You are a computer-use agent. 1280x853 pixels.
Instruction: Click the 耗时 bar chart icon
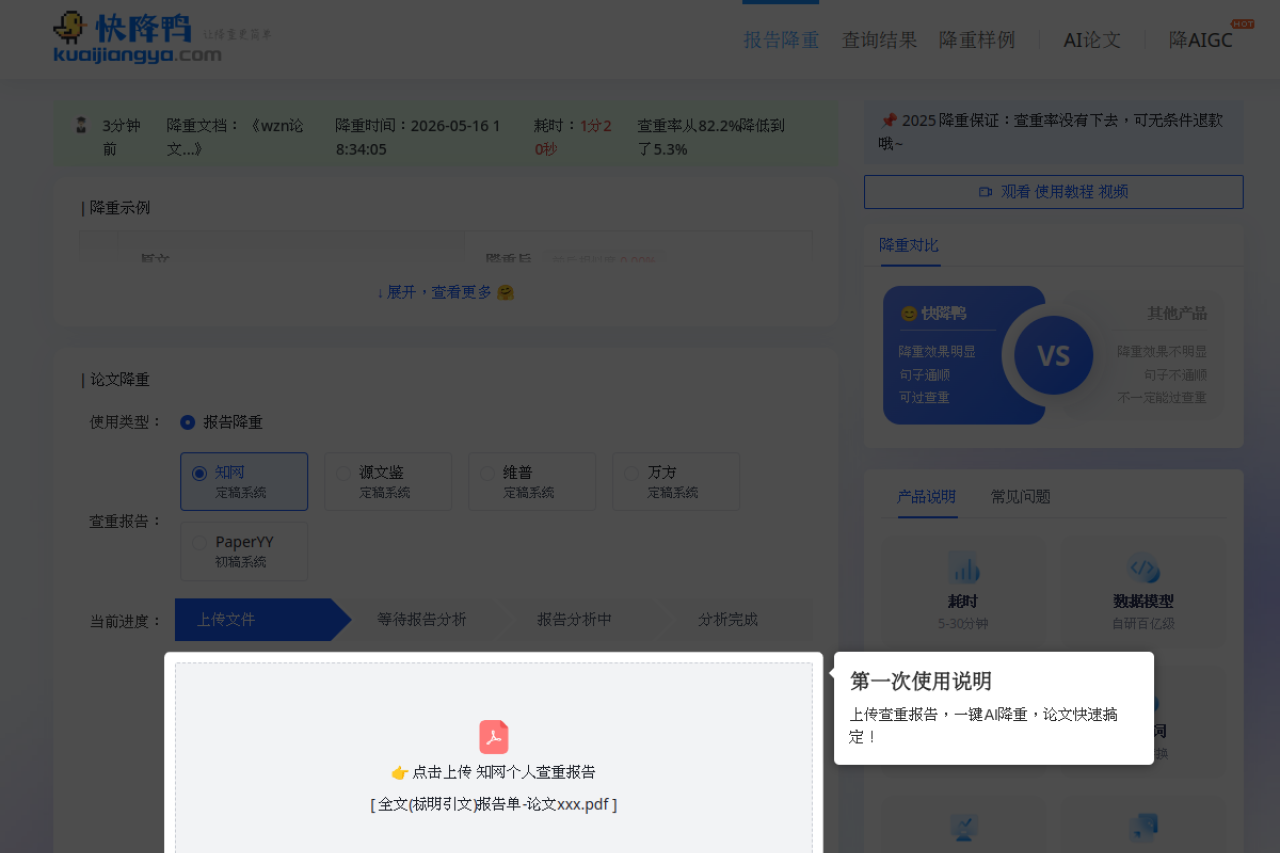[964, 569]
